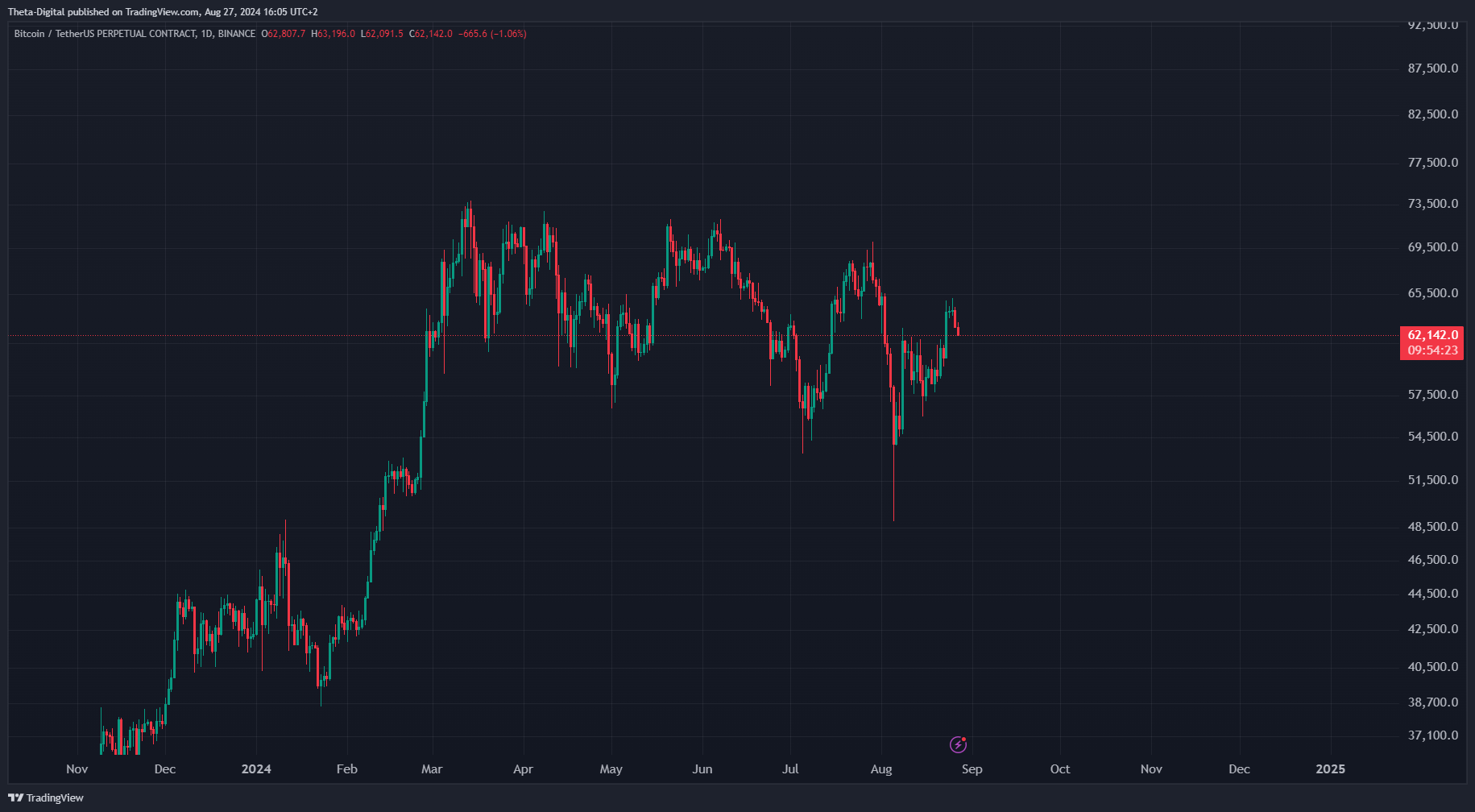Click the 54,500.0 price axis label
The height and width of the screenshot is (812, 1475).
[x=1432, y=437]
